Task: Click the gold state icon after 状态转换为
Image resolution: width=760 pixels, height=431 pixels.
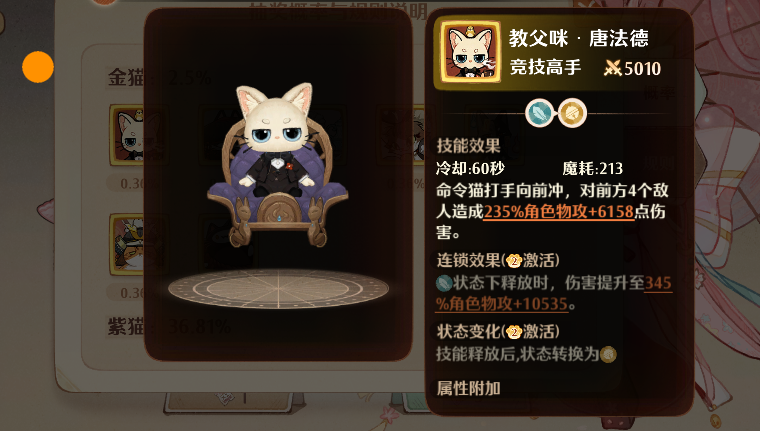Action: 608,354
